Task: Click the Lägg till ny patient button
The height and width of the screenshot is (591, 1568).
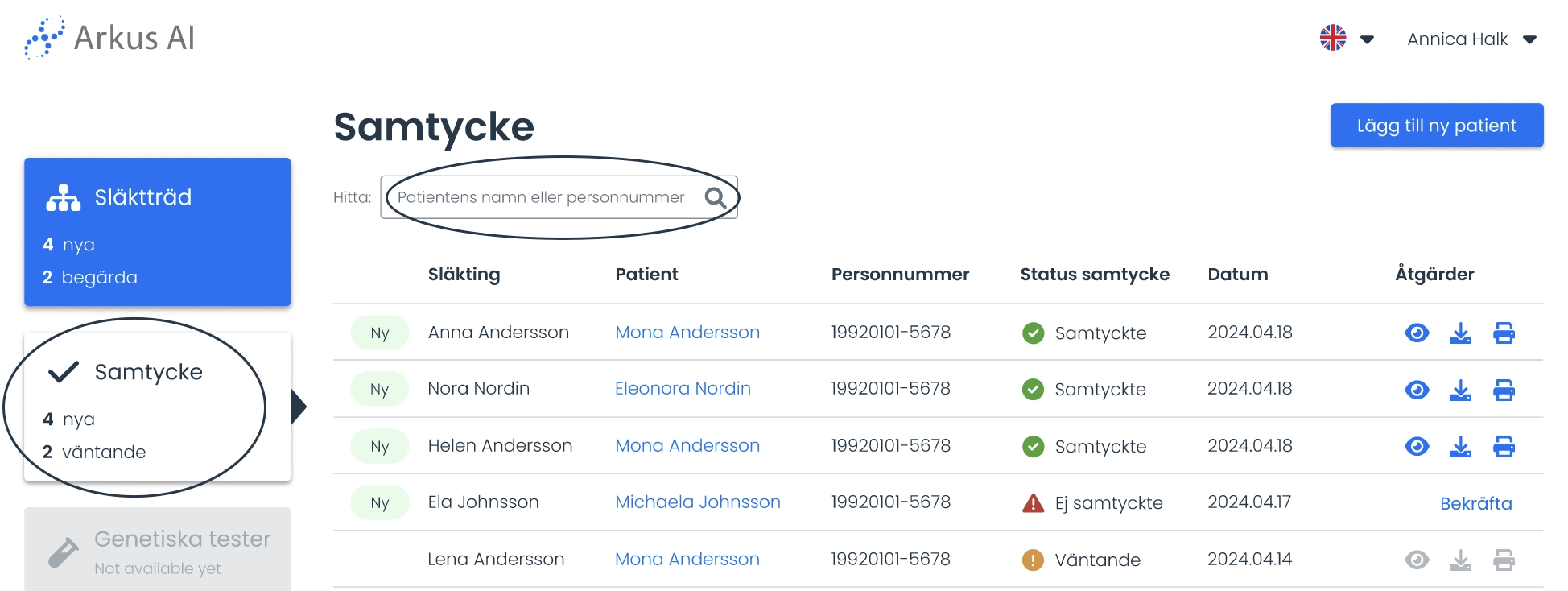Action: coord(1437,125)
